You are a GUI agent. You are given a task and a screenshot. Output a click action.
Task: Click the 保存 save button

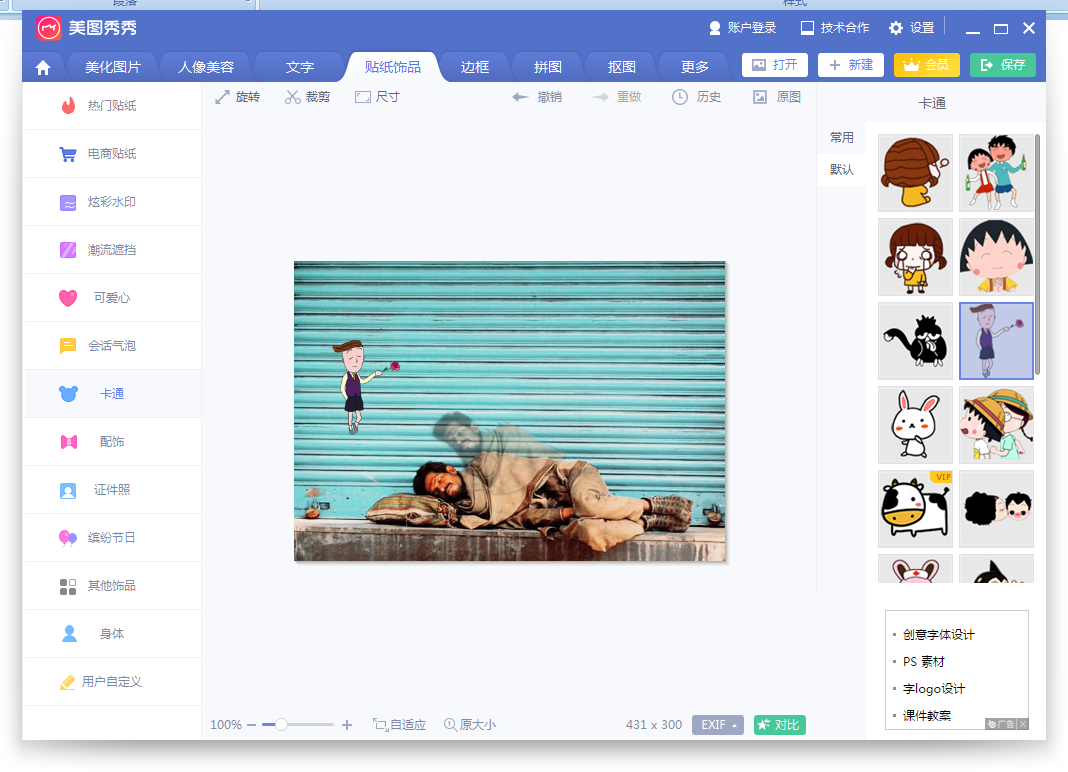[1003, 65]
